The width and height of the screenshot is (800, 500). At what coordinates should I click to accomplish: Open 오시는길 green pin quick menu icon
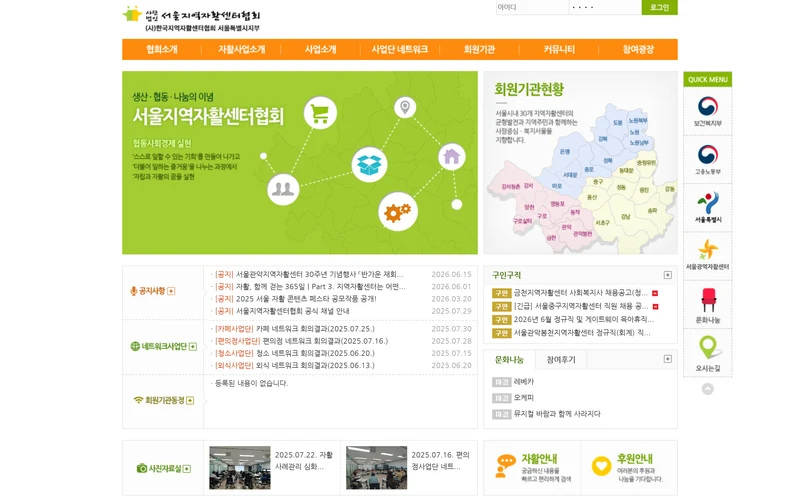coord(708,353)
